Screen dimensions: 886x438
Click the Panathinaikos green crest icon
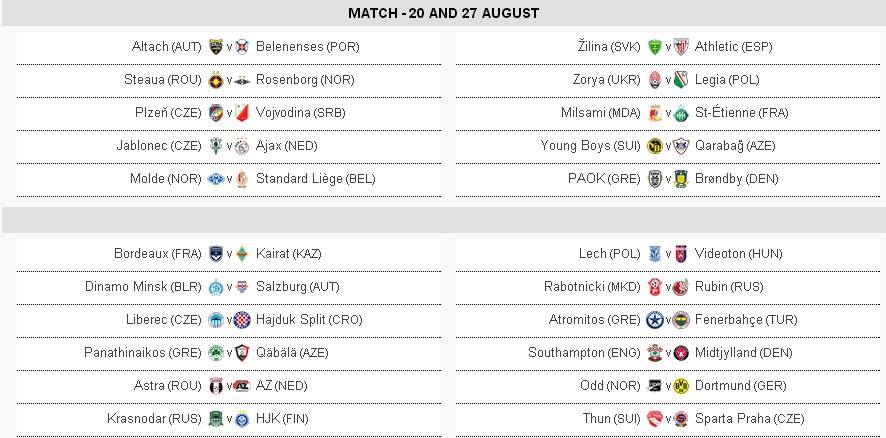pos(215,353)
